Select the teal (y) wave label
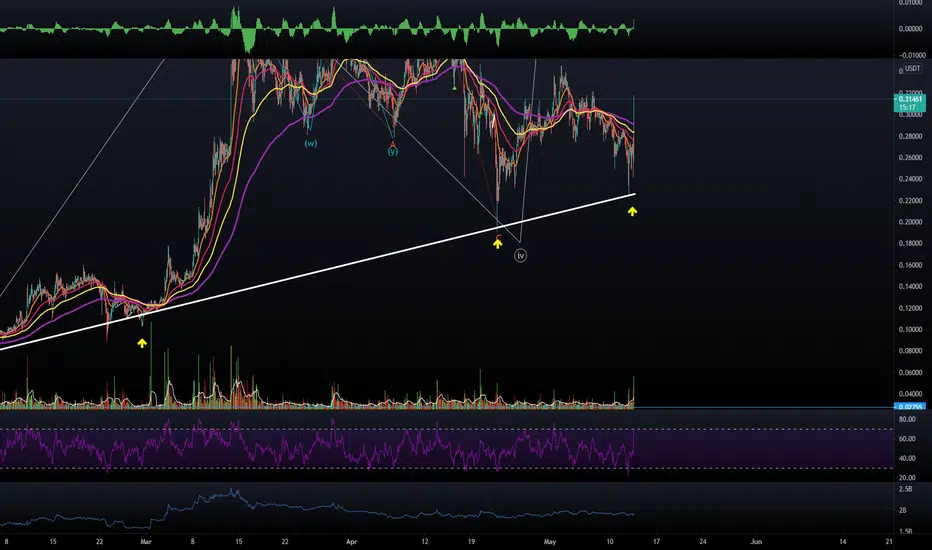 (393, 152)
